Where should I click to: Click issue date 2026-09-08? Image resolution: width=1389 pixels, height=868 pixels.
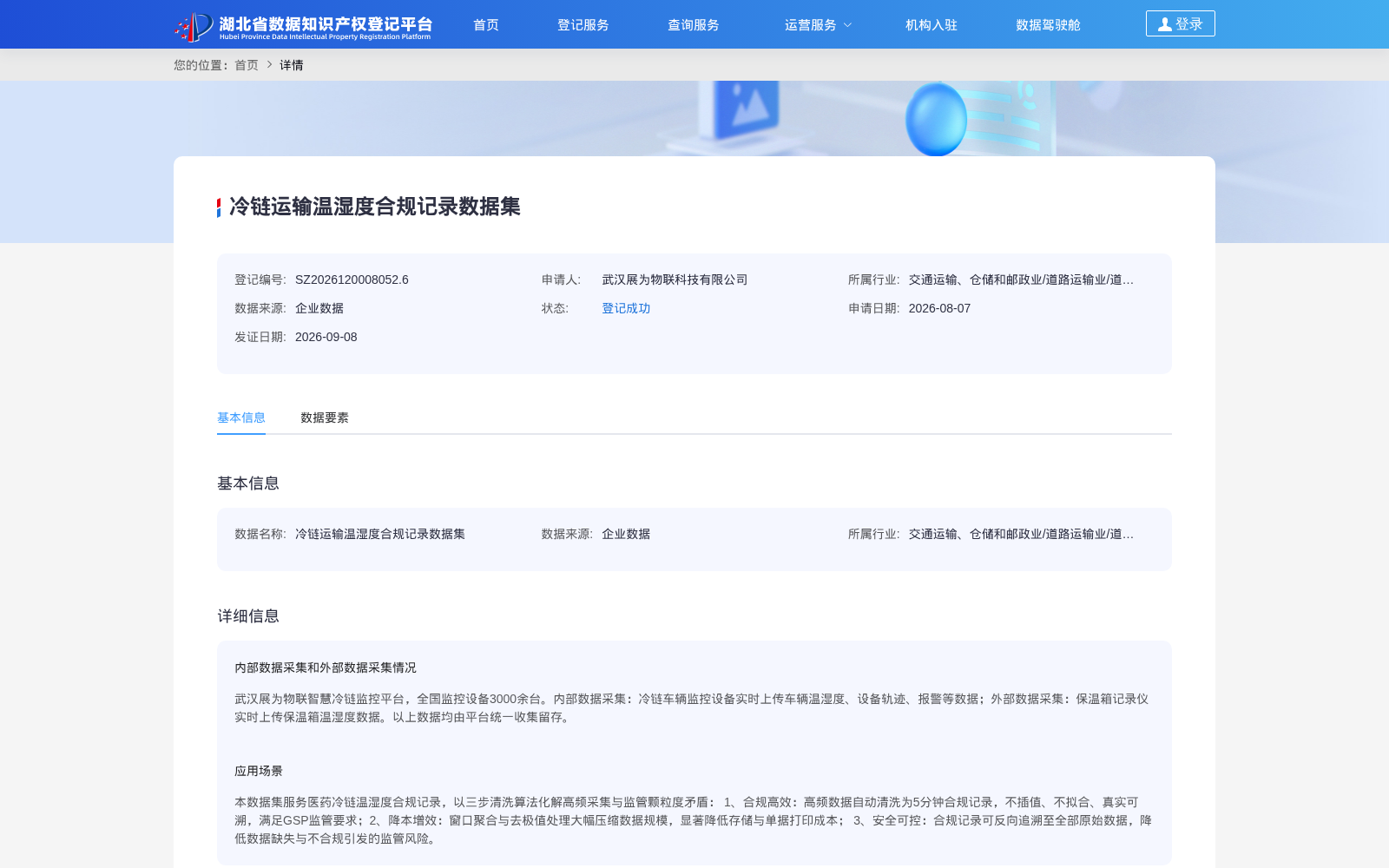[x=326, y=337]
